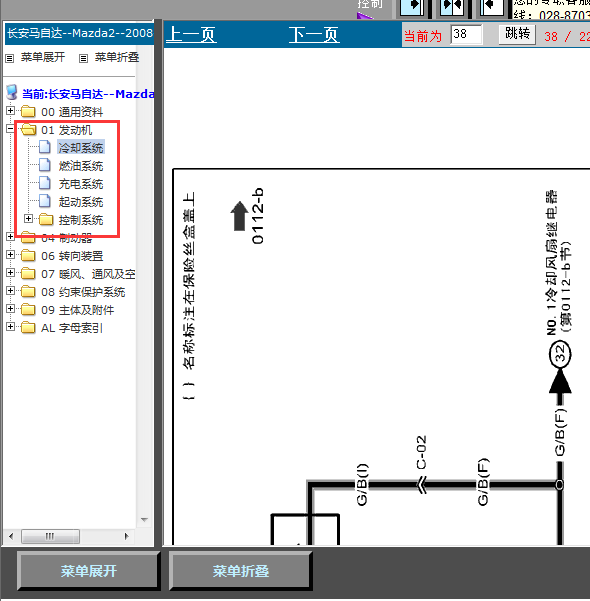Select the 01 发动机 tree label
The width and height of the screenshot is (590, 601).
click(x=67, y=130)
